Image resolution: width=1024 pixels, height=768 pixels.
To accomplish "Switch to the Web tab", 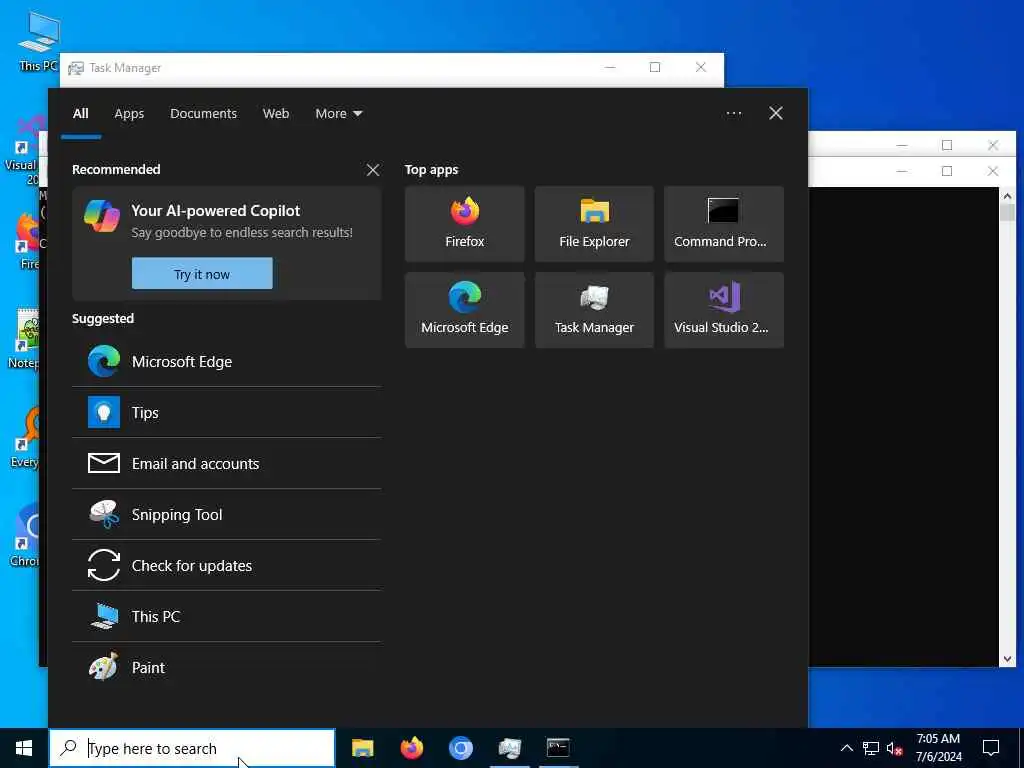I will click(x=276, y=114).
